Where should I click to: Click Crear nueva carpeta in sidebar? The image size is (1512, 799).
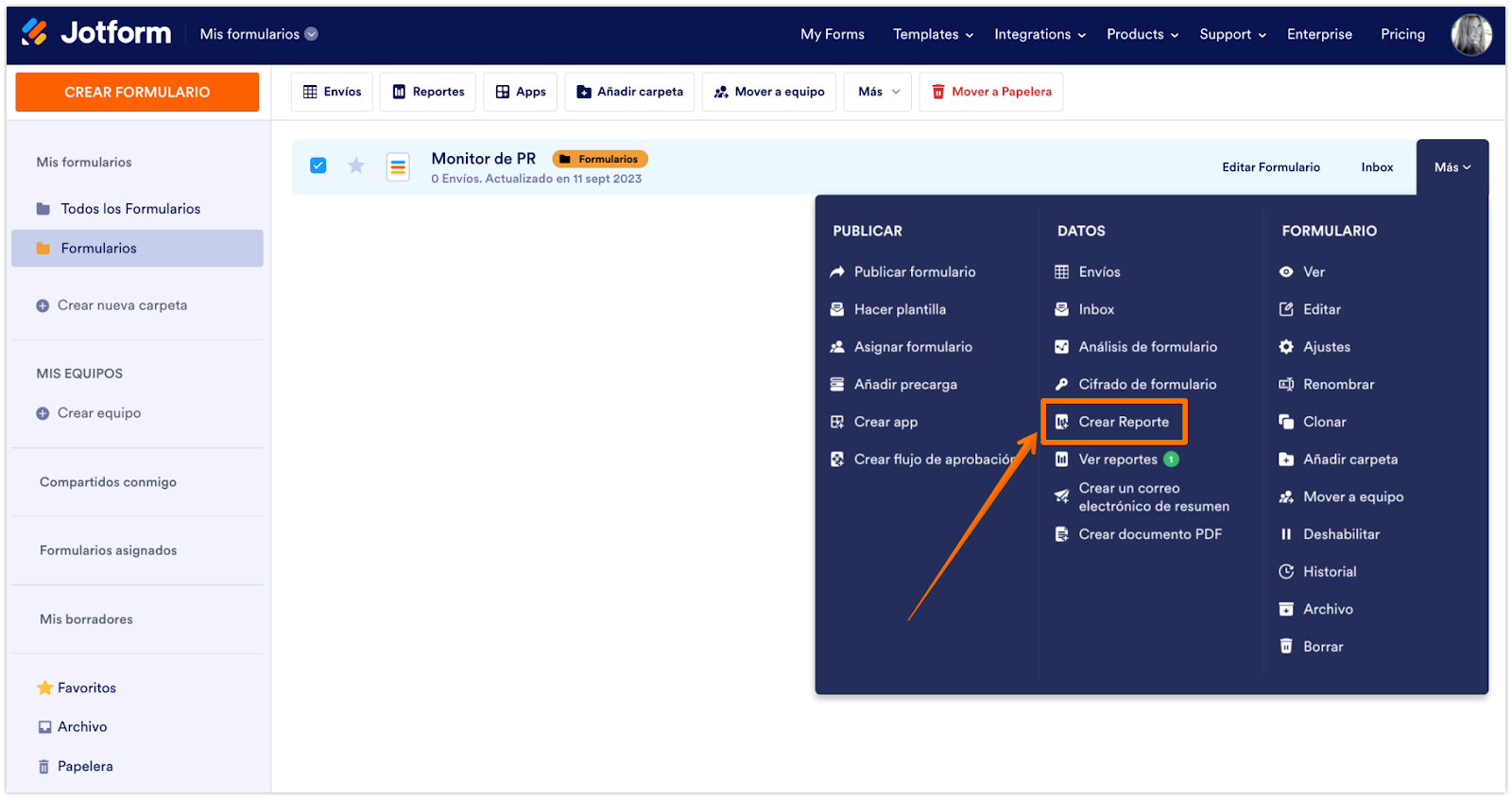[x=112, y=305]
